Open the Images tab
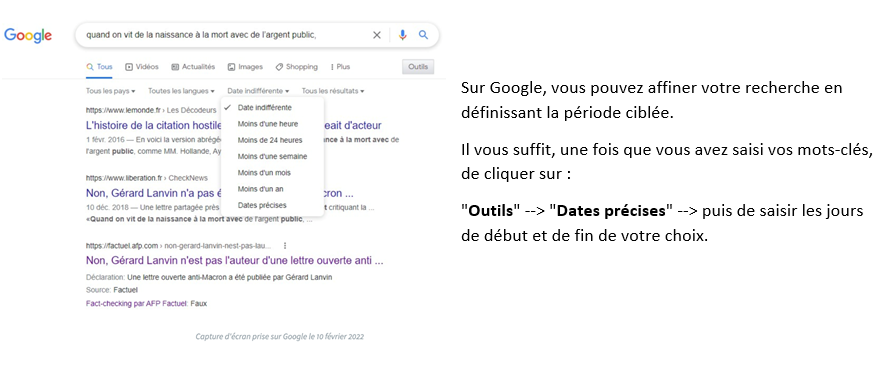Viewport: 881px width, 367px height. click(245, 67)
